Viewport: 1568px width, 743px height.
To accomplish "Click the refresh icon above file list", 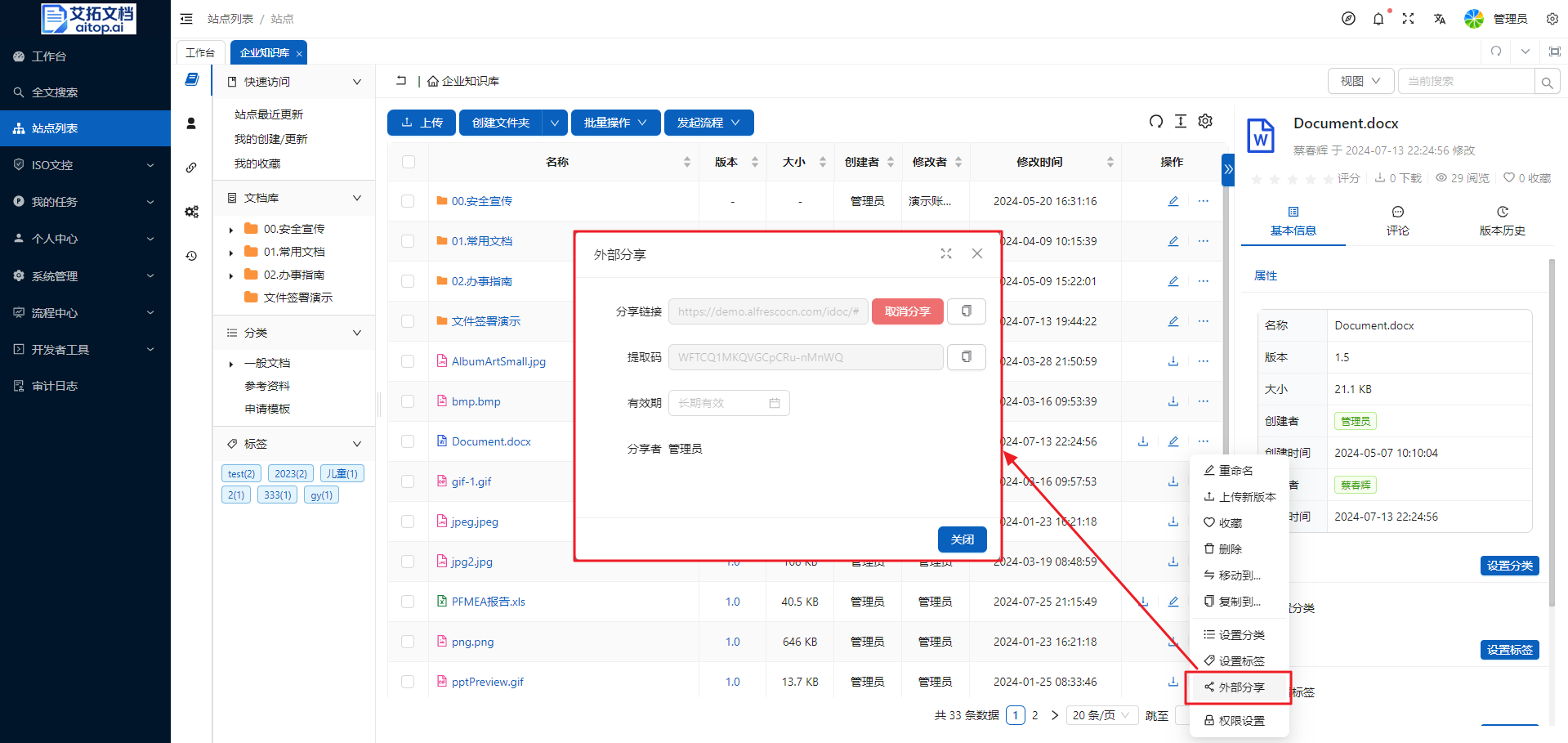I will [1155, 122].
